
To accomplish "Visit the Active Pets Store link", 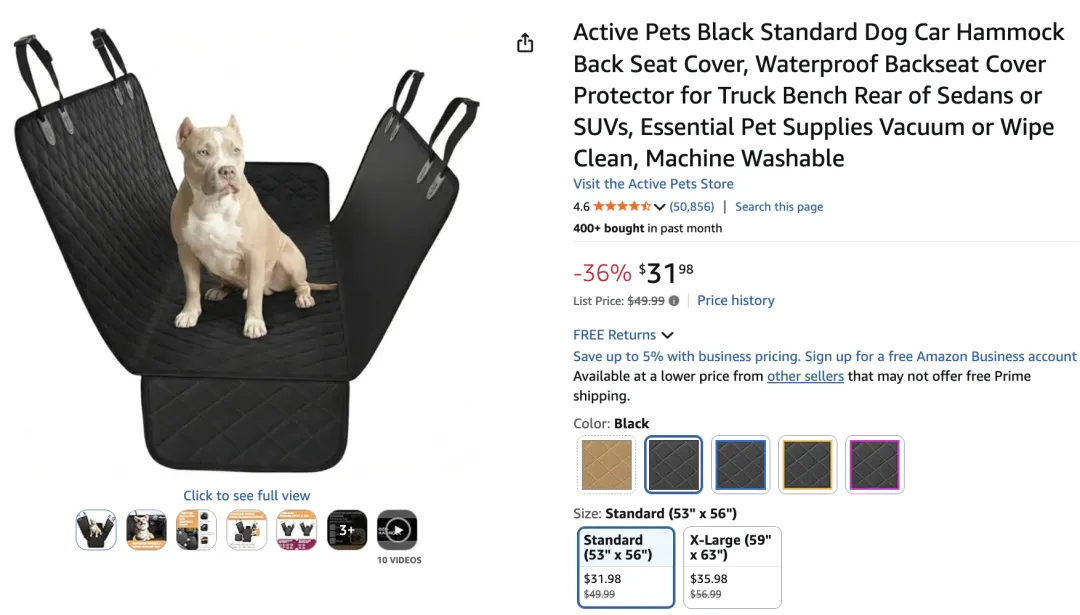I will pyautogui.click(x=653, y=184).
